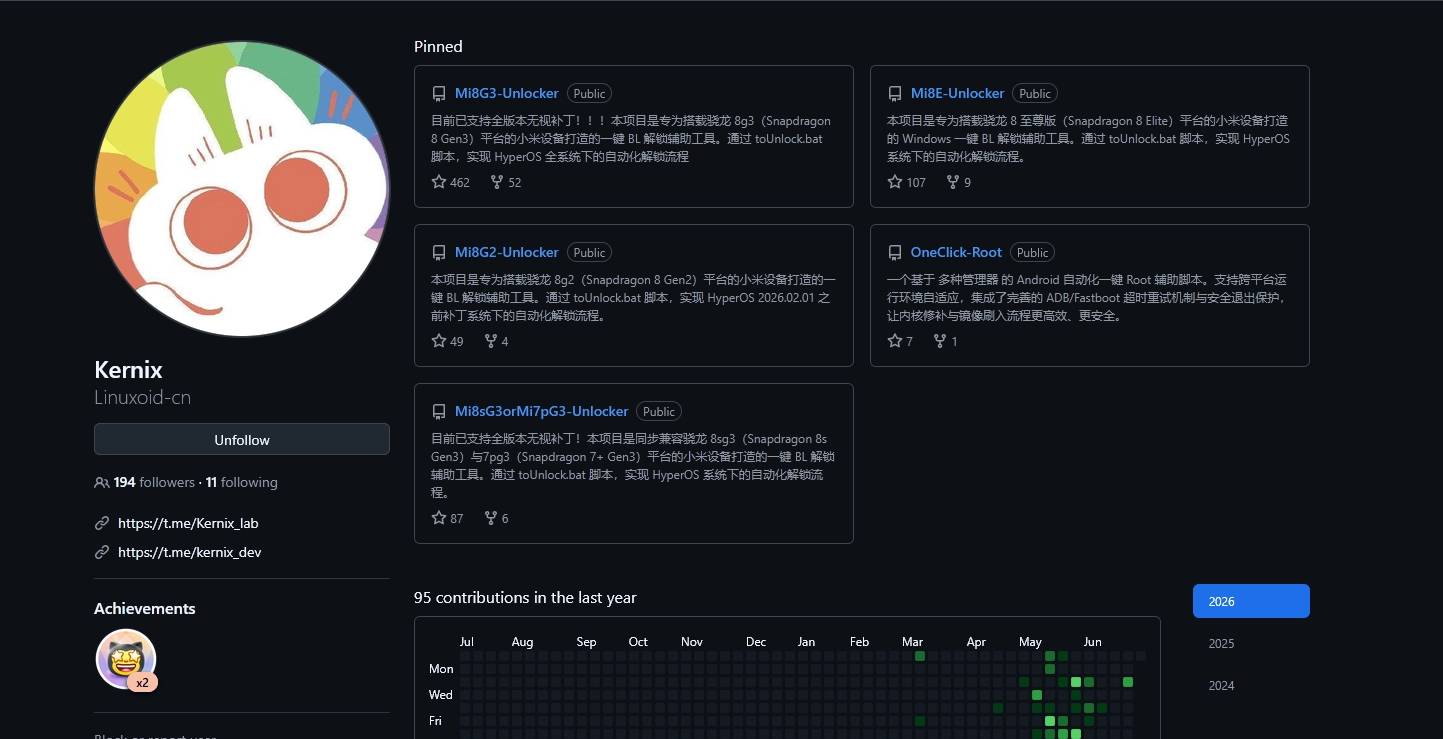Switch to the 2025 contribution year
1443x739 pixels.
pos(1251,643)
